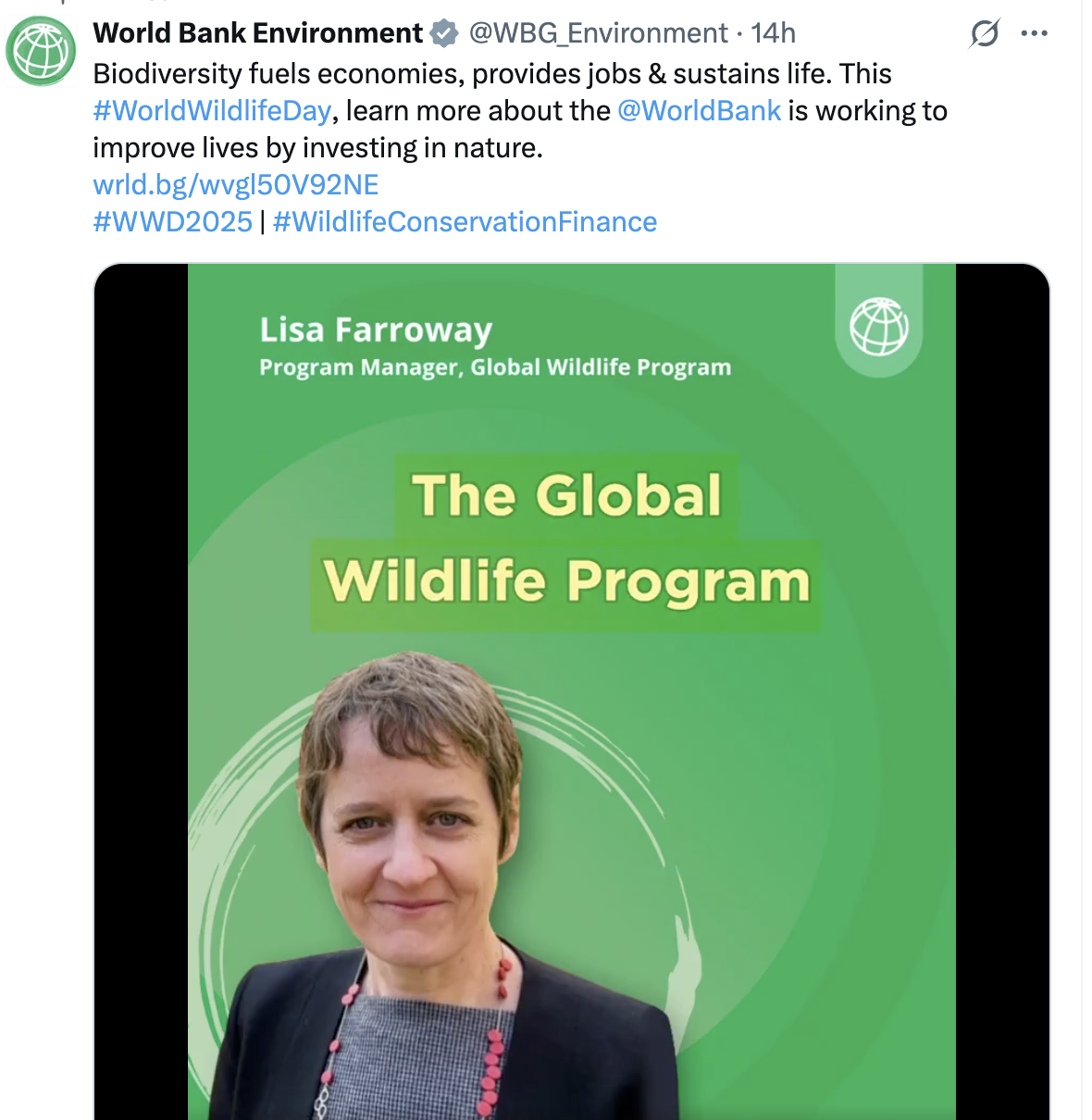This screenshot has height=1120, width=1092.
Task: Open the World Bank Environment profile avatar
Action: [41, 51]
